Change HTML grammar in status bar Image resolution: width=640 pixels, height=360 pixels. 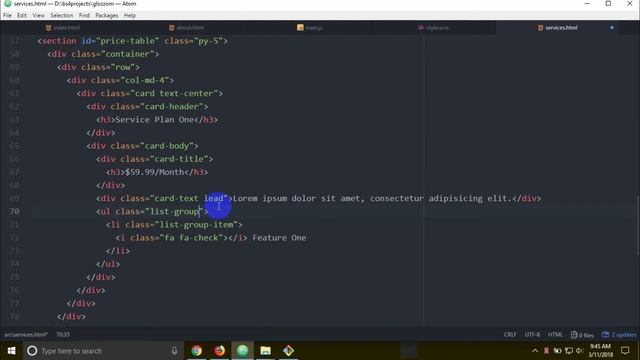click(x=555, y=334)
